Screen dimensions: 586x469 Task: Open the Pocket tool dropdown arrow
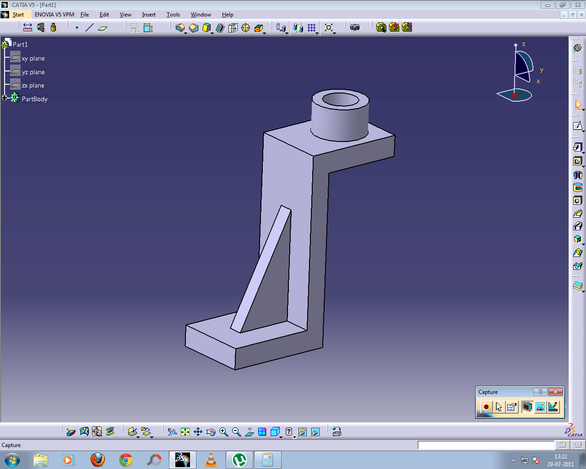583,166
